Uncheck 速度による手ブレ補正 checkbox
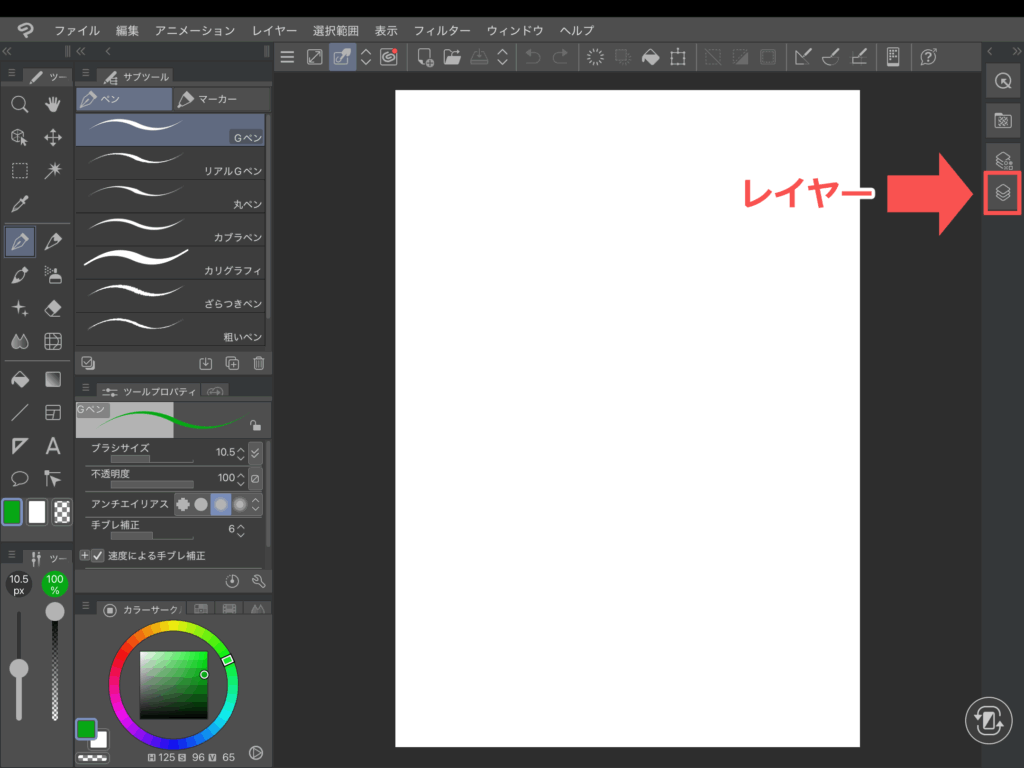This screenshot has width=1024, height=768. click(98, 555)
